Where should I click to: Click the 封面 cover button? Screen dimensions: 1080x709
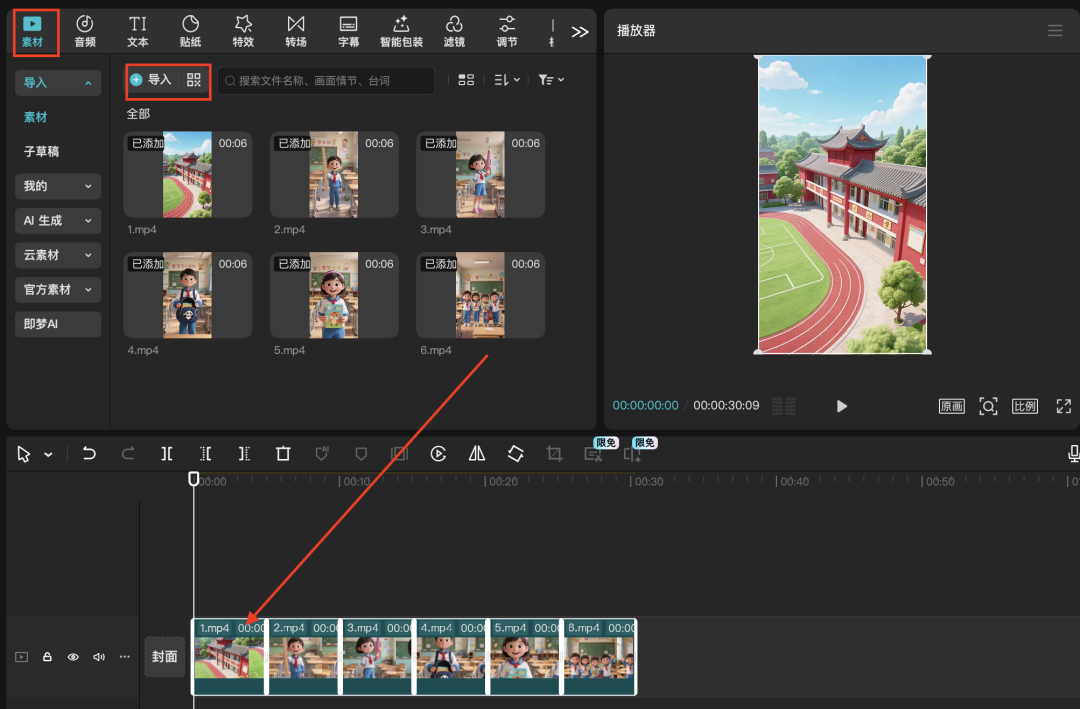[164, 657]
